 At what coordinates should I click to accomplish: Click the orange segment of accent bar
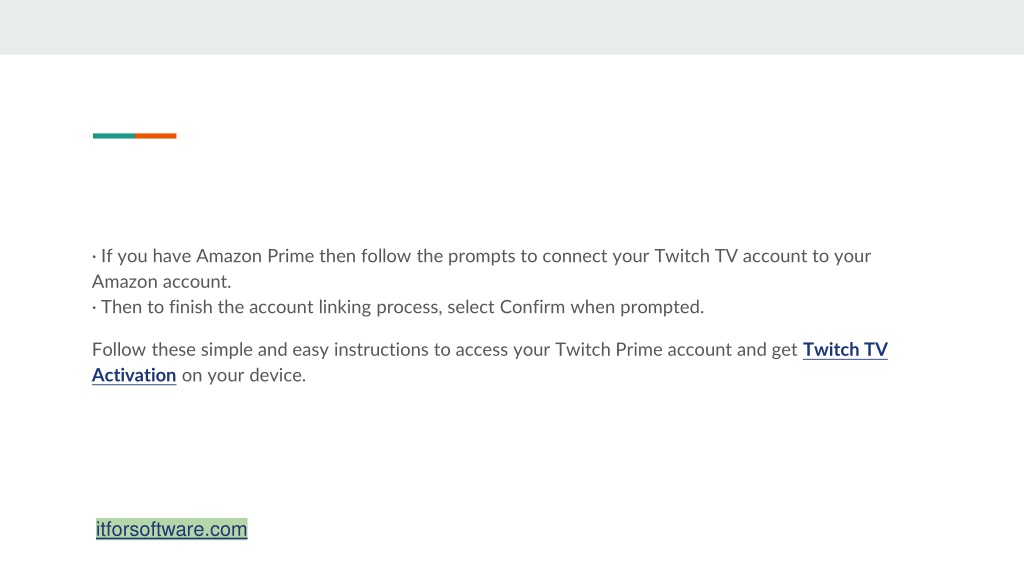pyautogui.click(x=155, y=136)
